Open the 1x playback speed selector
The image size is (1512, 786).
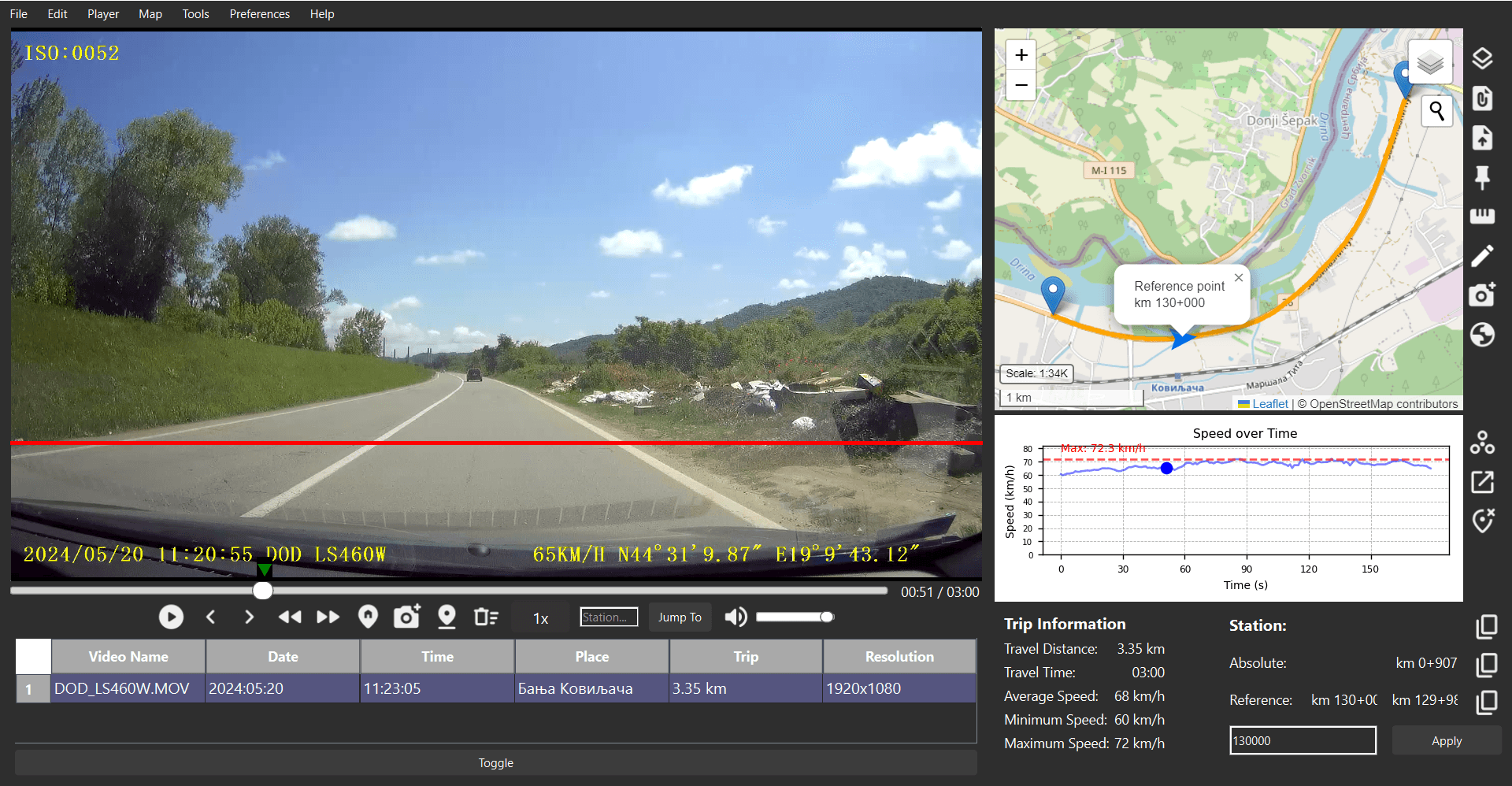[x=540, y=617]
